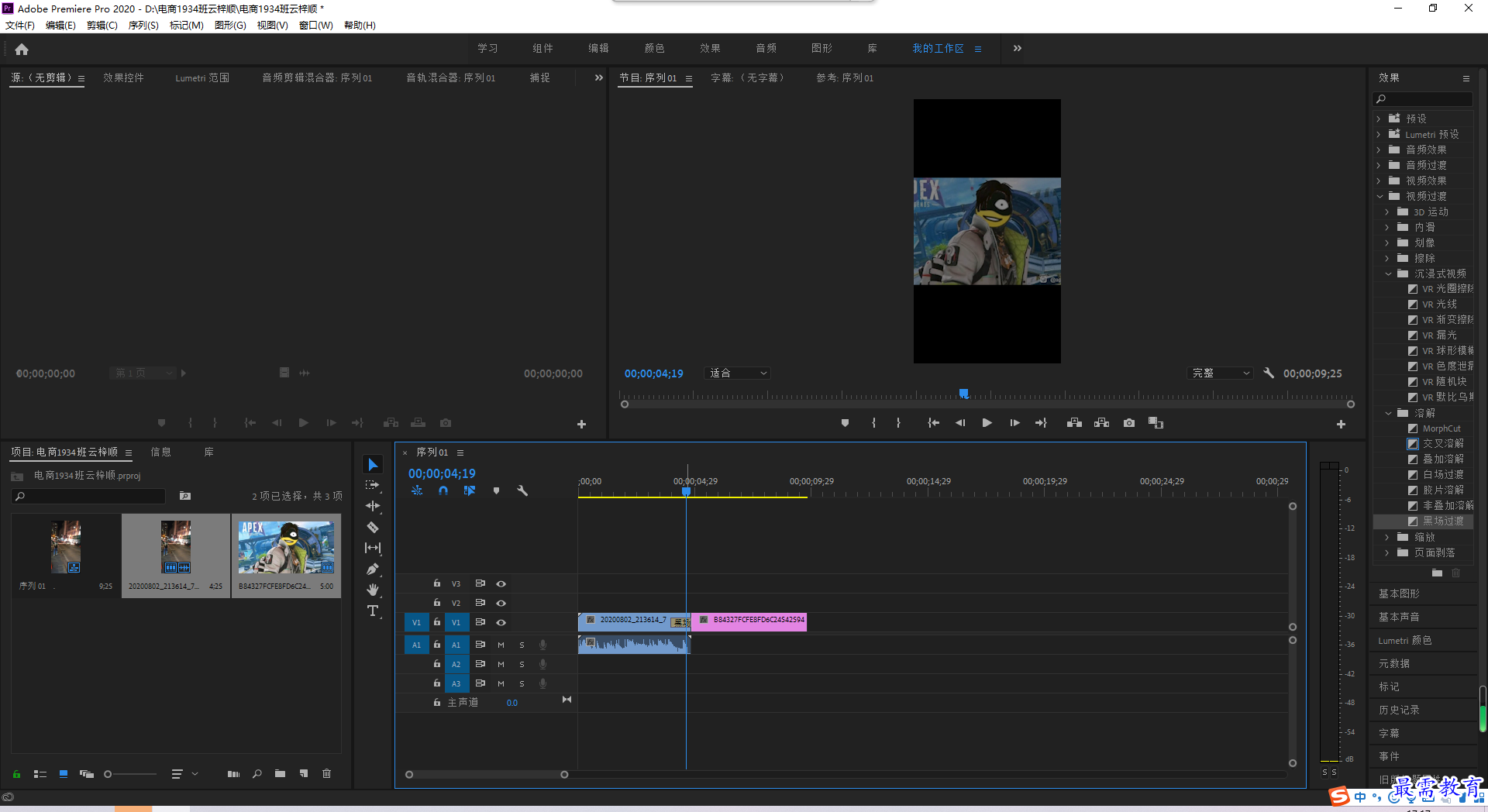The height and width of the screenshot is (812, 1488).
Task: Open playback resolution 完整 dropdown
Action: coord(1221,373)
